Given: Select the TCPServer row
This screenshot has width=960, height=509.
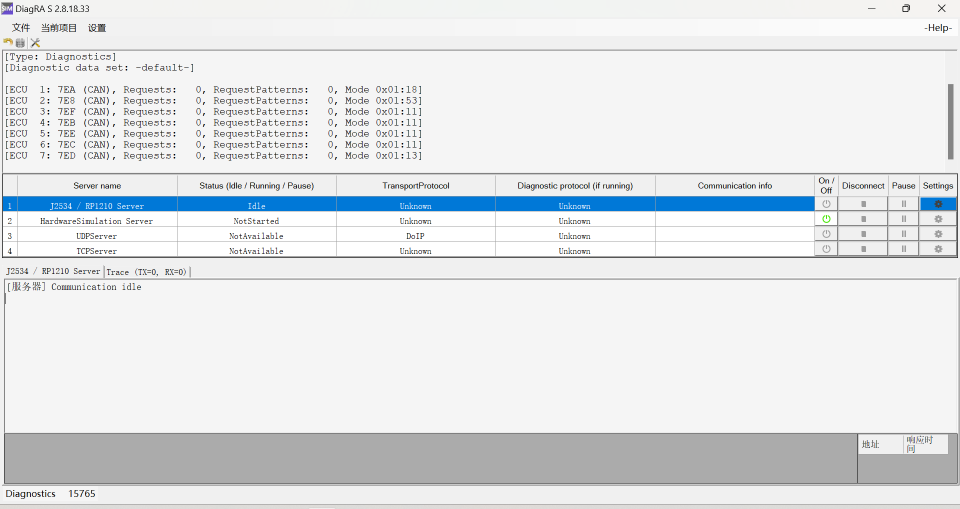Looking at the screenshot, I should 97,251.
